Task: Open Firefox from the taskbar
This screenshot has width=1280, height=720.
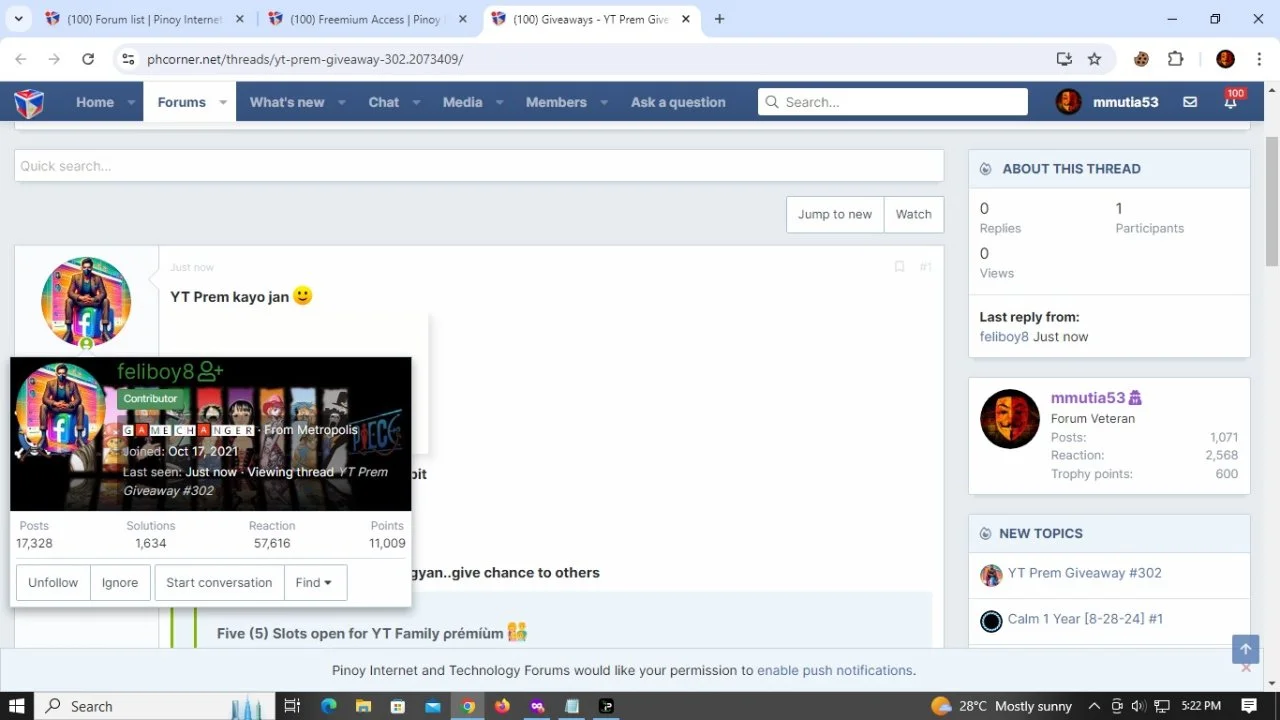Action: 502,706
